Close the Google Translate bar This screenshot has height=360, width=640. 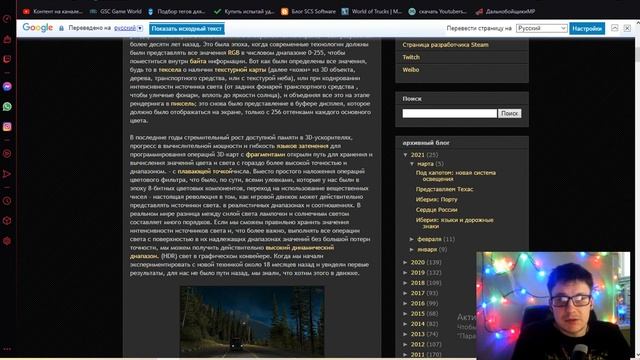point(627,28)
